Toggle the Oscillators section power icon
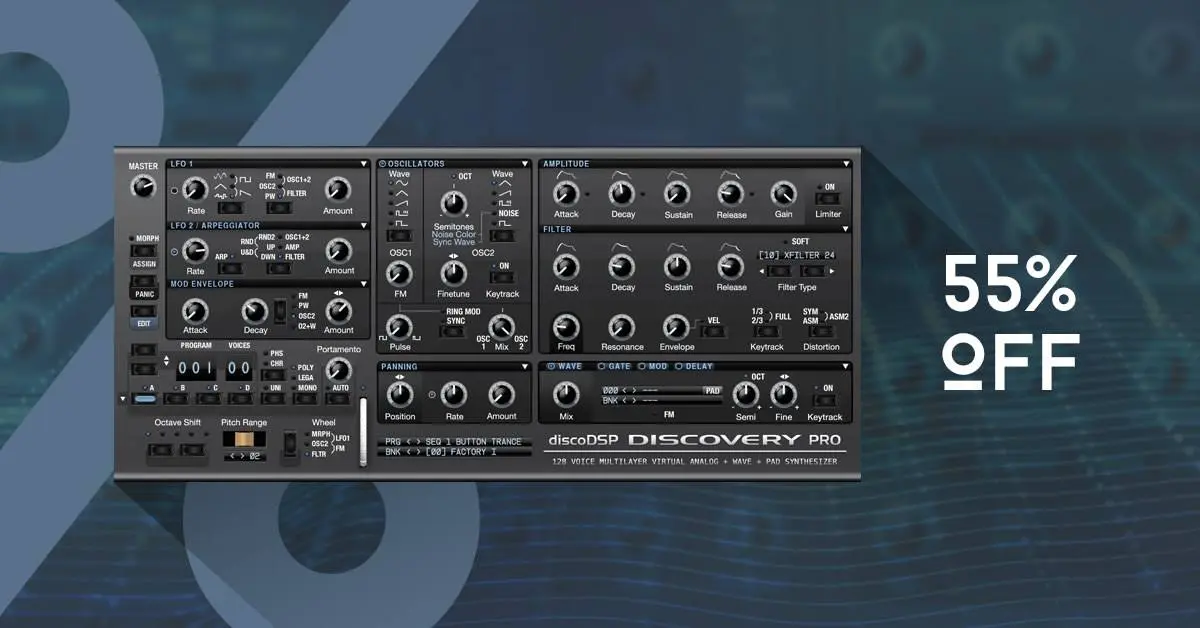 click(383, 164)
